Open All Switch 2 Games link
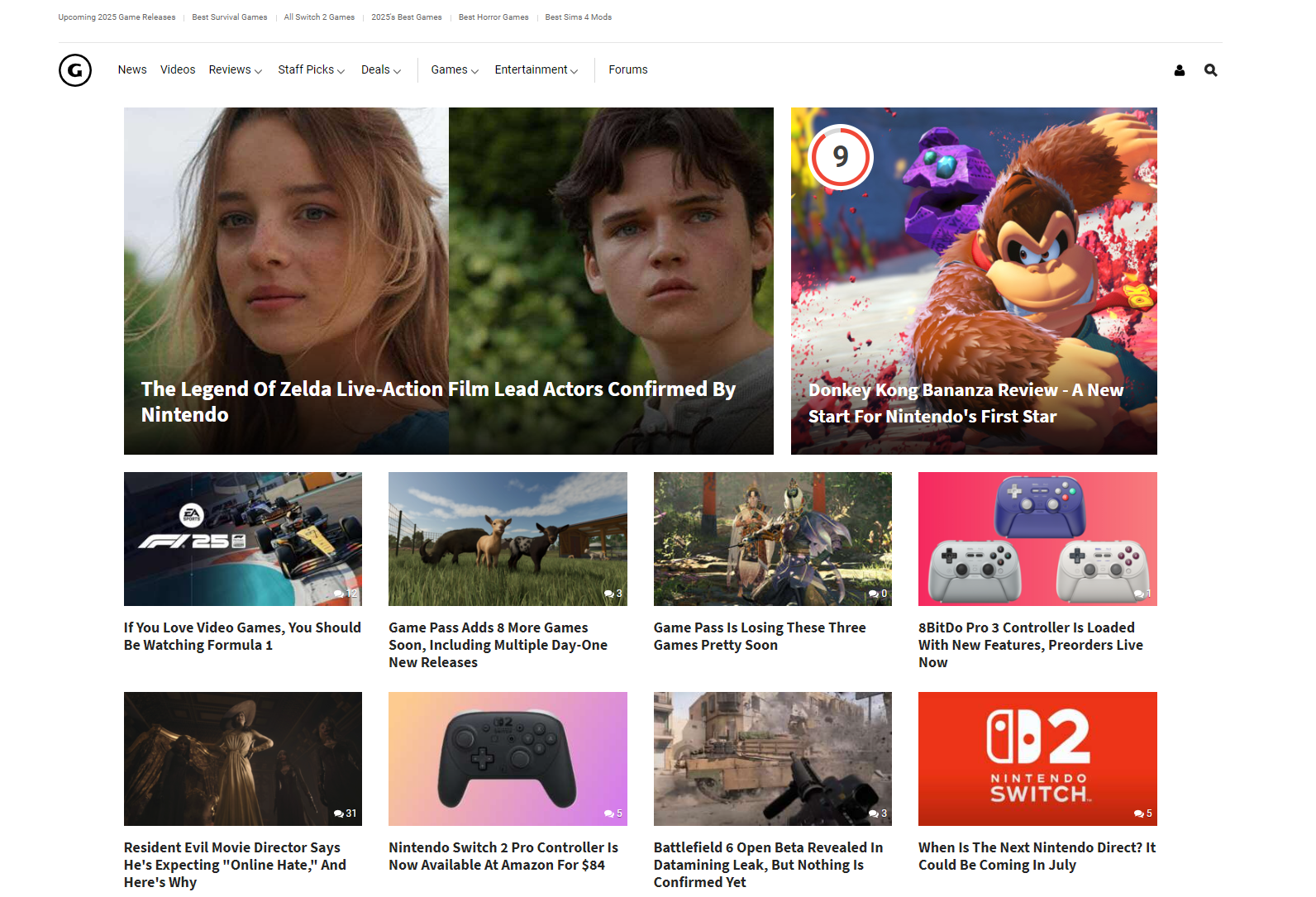The width and height of the screenshot is (1316, 897). coord(319,17)
